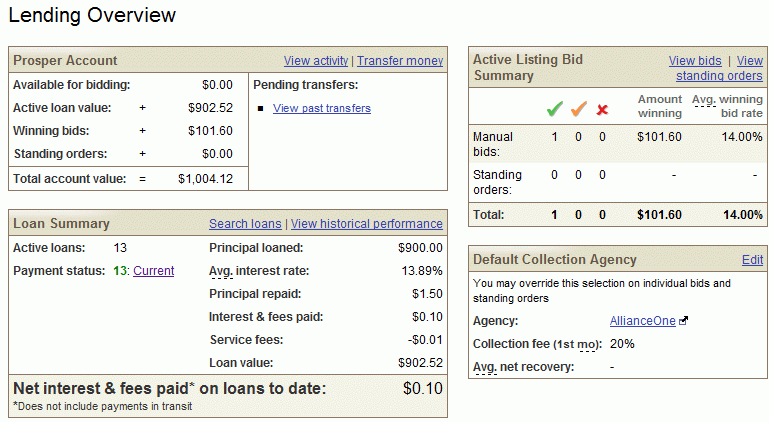Open View historical performance link
Viewport: 769px width, 422px height.
(367, 224)
